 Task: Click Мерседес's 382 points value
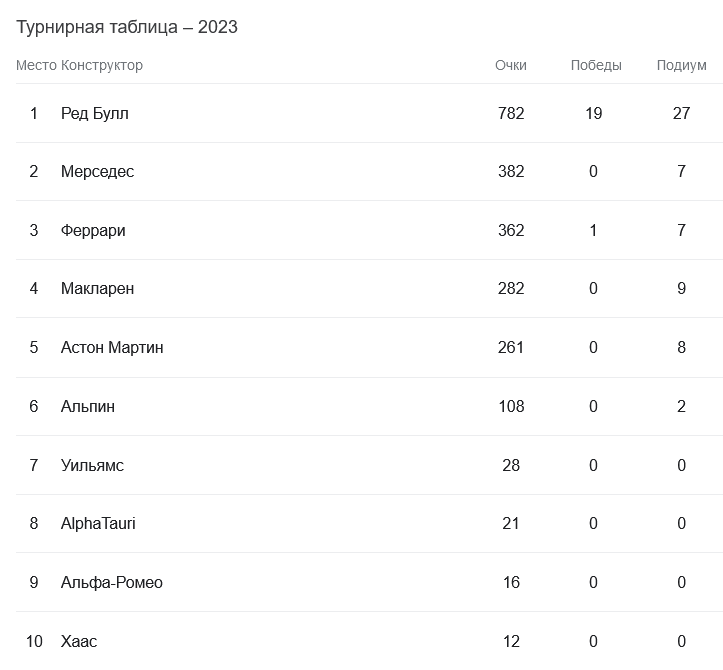pyautogui.click(x=510, y=172)
